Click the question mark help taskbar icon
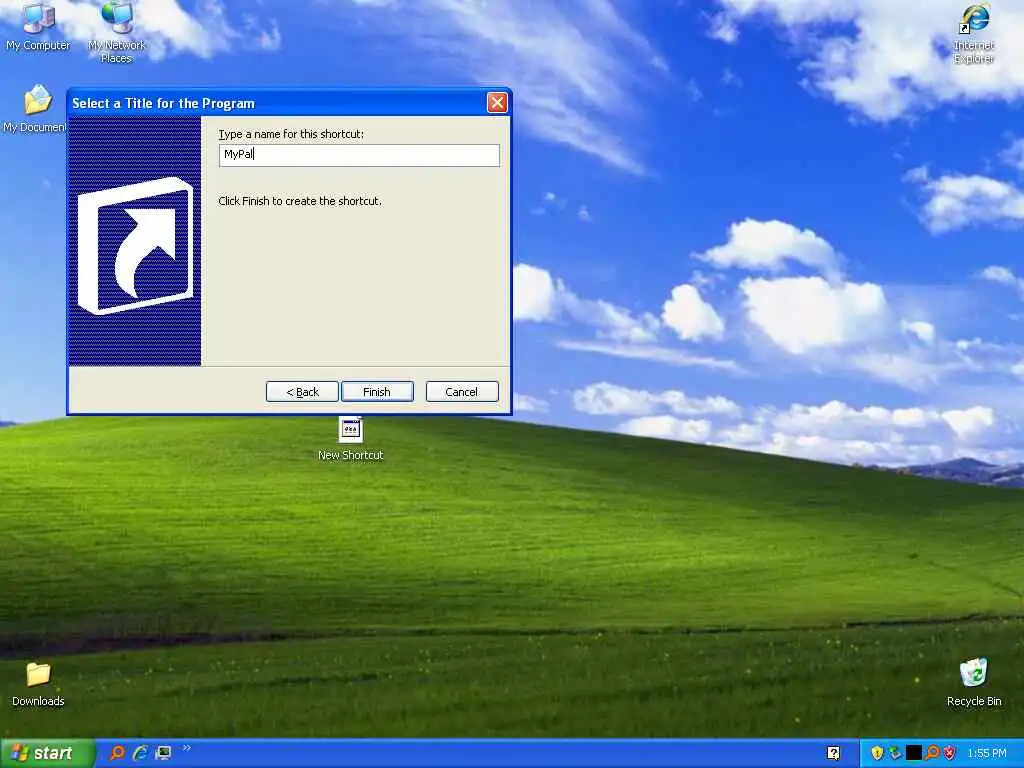 833,753
